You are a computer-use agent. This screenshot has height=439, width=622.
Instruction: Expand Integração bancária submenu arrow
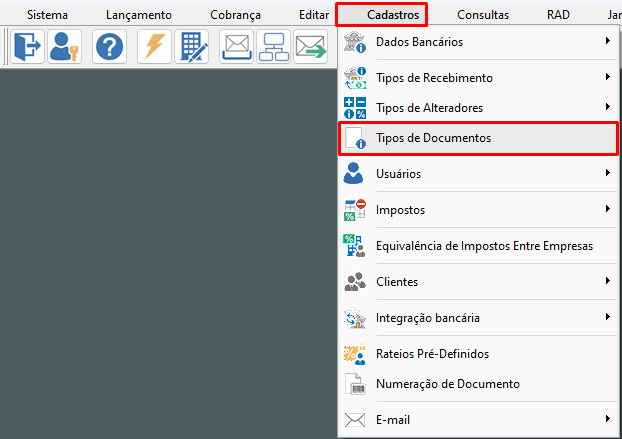[608, 316]
